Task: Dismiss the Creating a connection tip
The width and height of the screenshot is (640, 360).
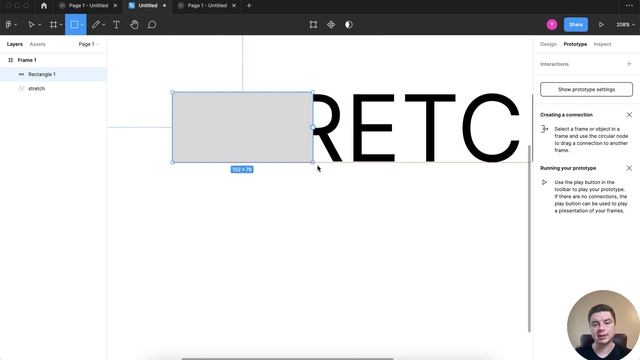Action: [x=629, y=115]
